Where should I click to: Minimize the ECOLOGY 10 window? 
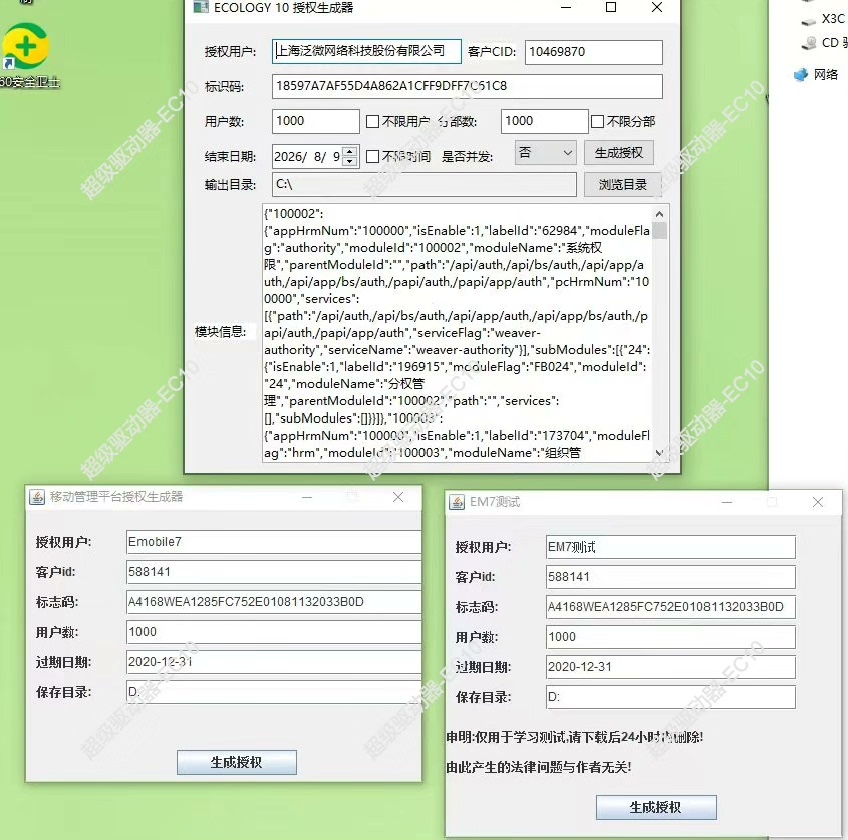tap(566, 7)
